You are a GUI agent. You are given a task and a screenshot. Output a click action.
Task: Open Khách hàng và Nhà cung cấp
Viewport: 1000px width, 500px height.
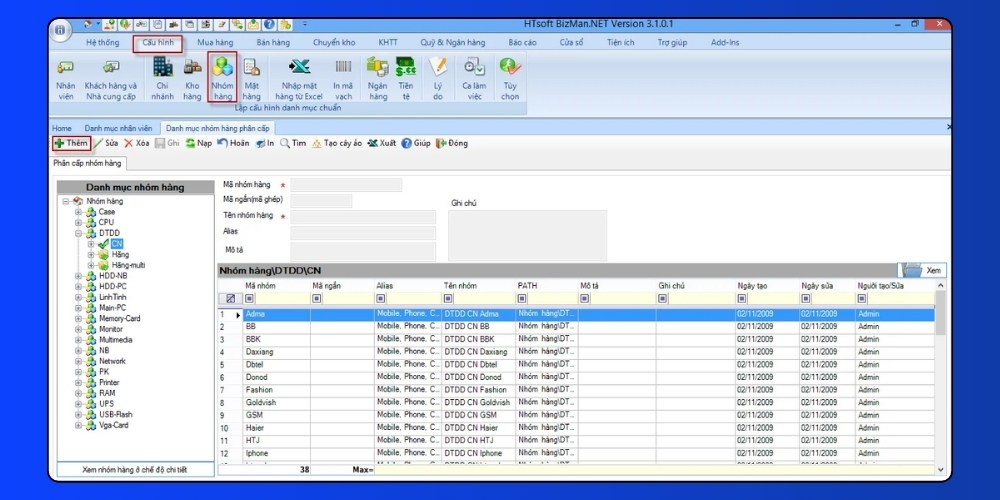111,78
